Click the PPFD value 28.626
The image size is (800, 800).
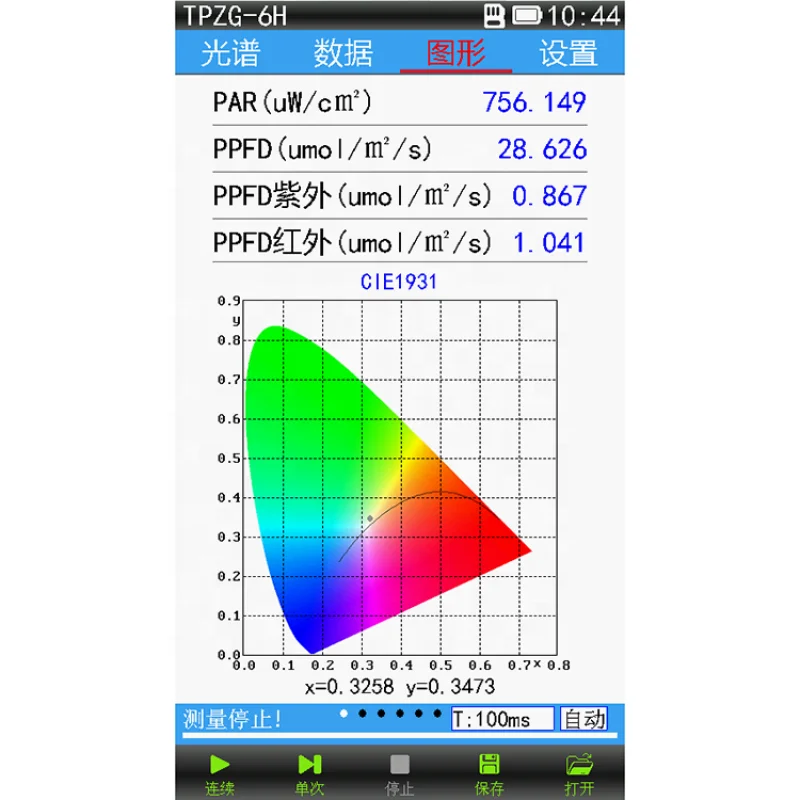click(542, 149)
